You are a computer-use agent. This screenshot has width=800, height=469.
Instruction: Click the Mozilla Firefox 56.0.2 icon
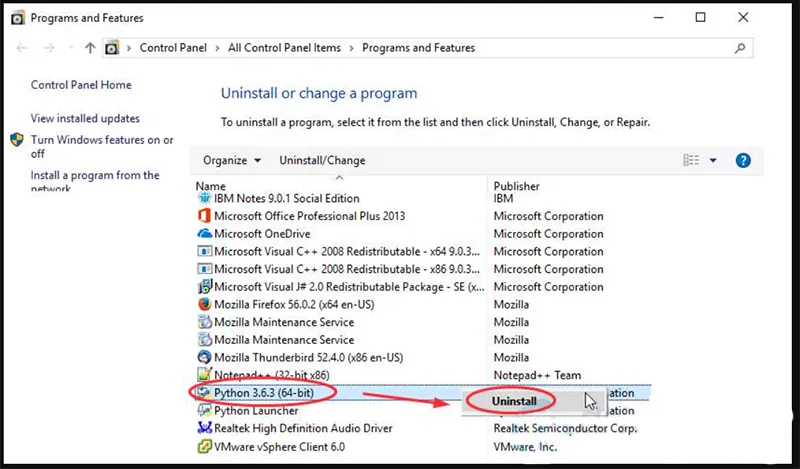point(204,305)
